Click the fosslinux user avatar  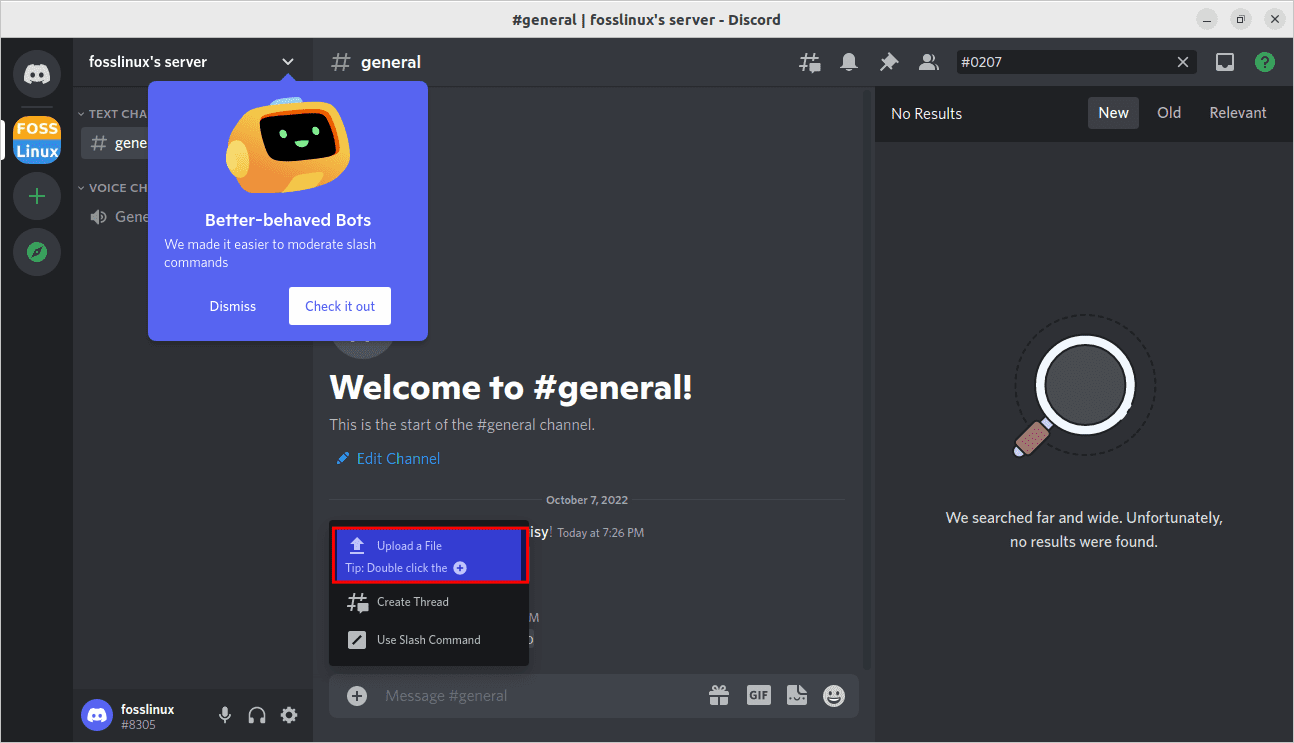click(x=97, y=715)
